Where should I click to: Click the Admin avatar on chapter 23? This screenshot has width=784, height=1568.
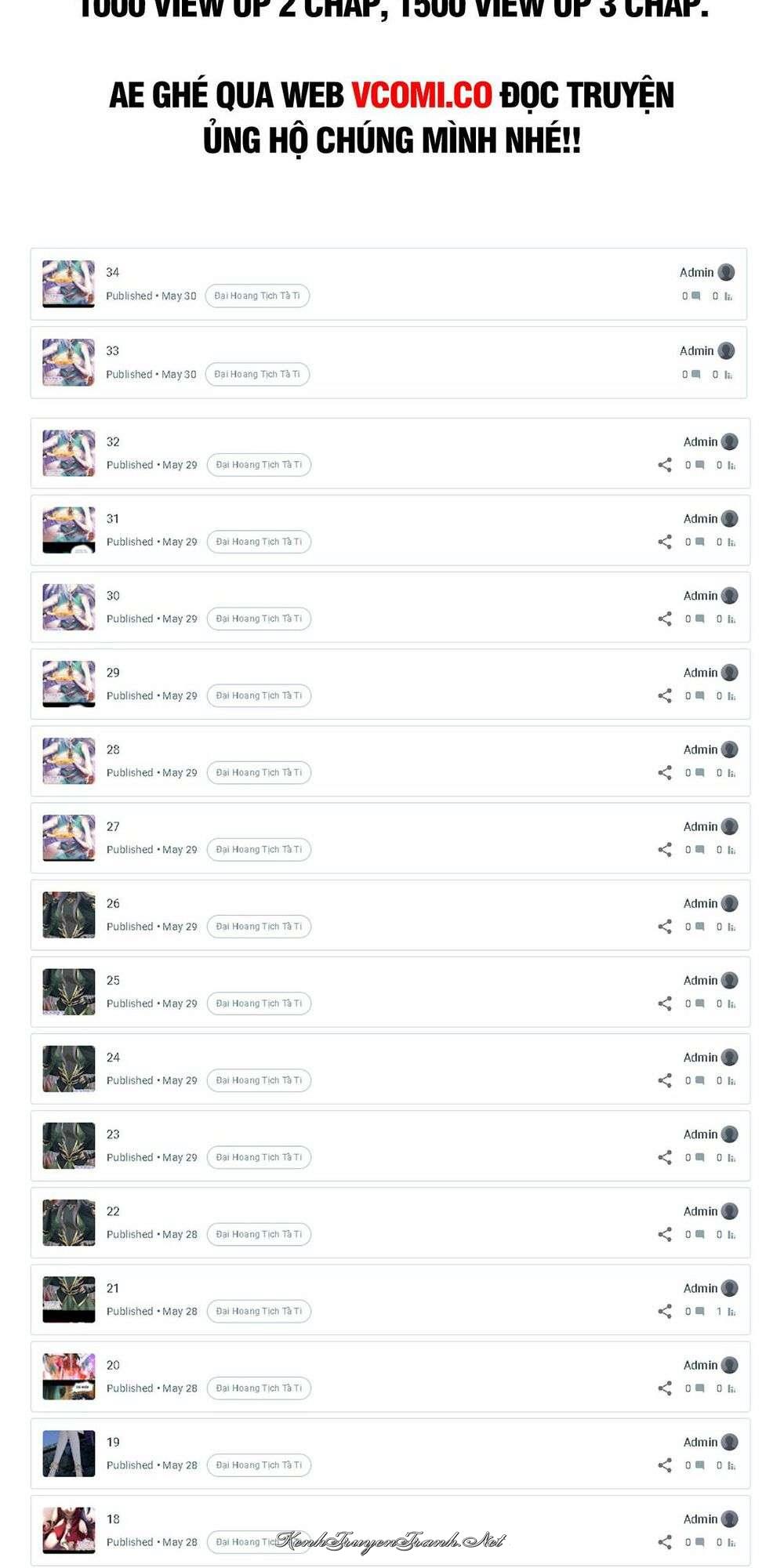click(x=730, y=1134)
